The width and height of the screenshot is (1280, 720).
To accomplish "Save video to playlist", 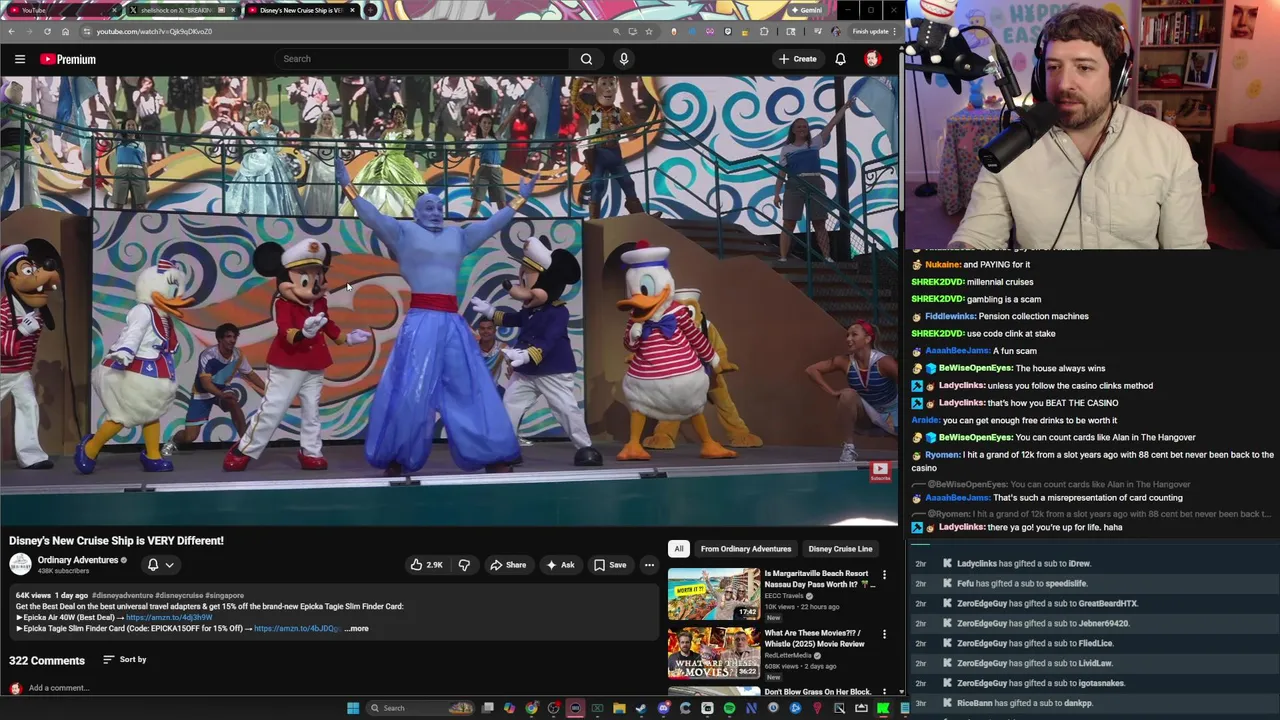I will tap(610, 565).
